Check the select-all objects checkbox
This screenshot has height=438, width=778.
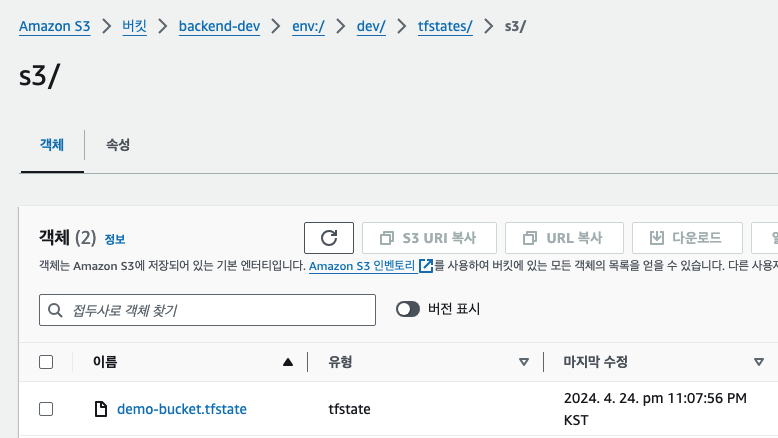pyautogui.click(x=46, y=362)
